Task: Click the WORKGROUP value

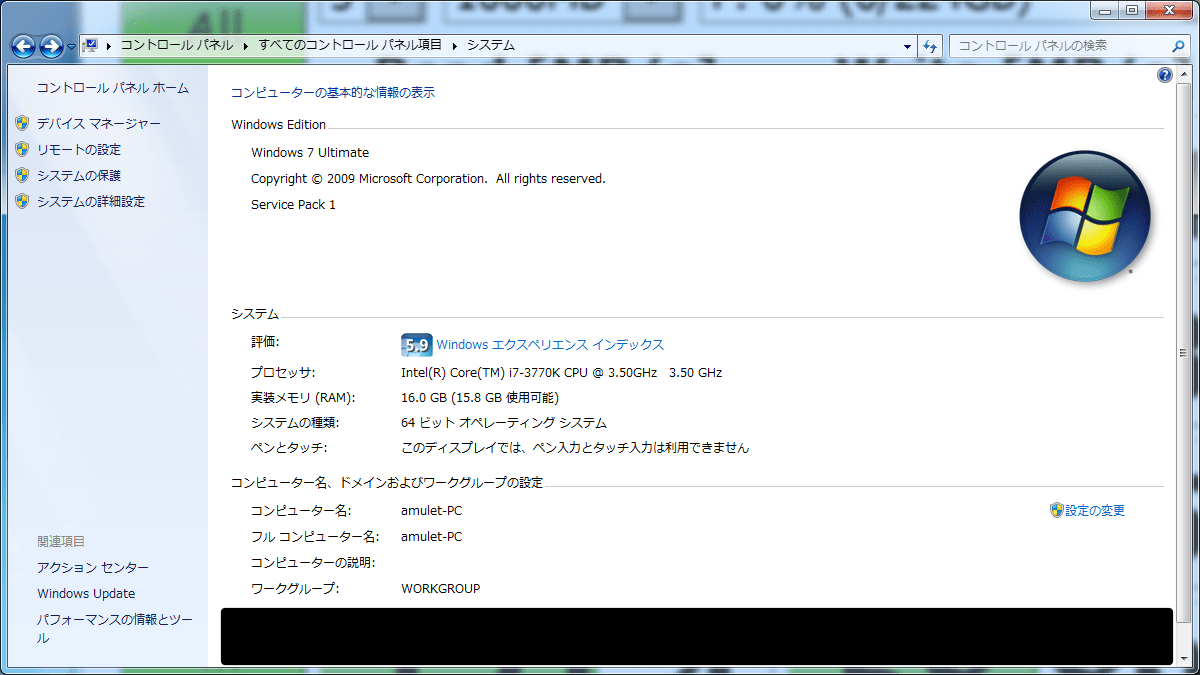Action: pos(441,589)
